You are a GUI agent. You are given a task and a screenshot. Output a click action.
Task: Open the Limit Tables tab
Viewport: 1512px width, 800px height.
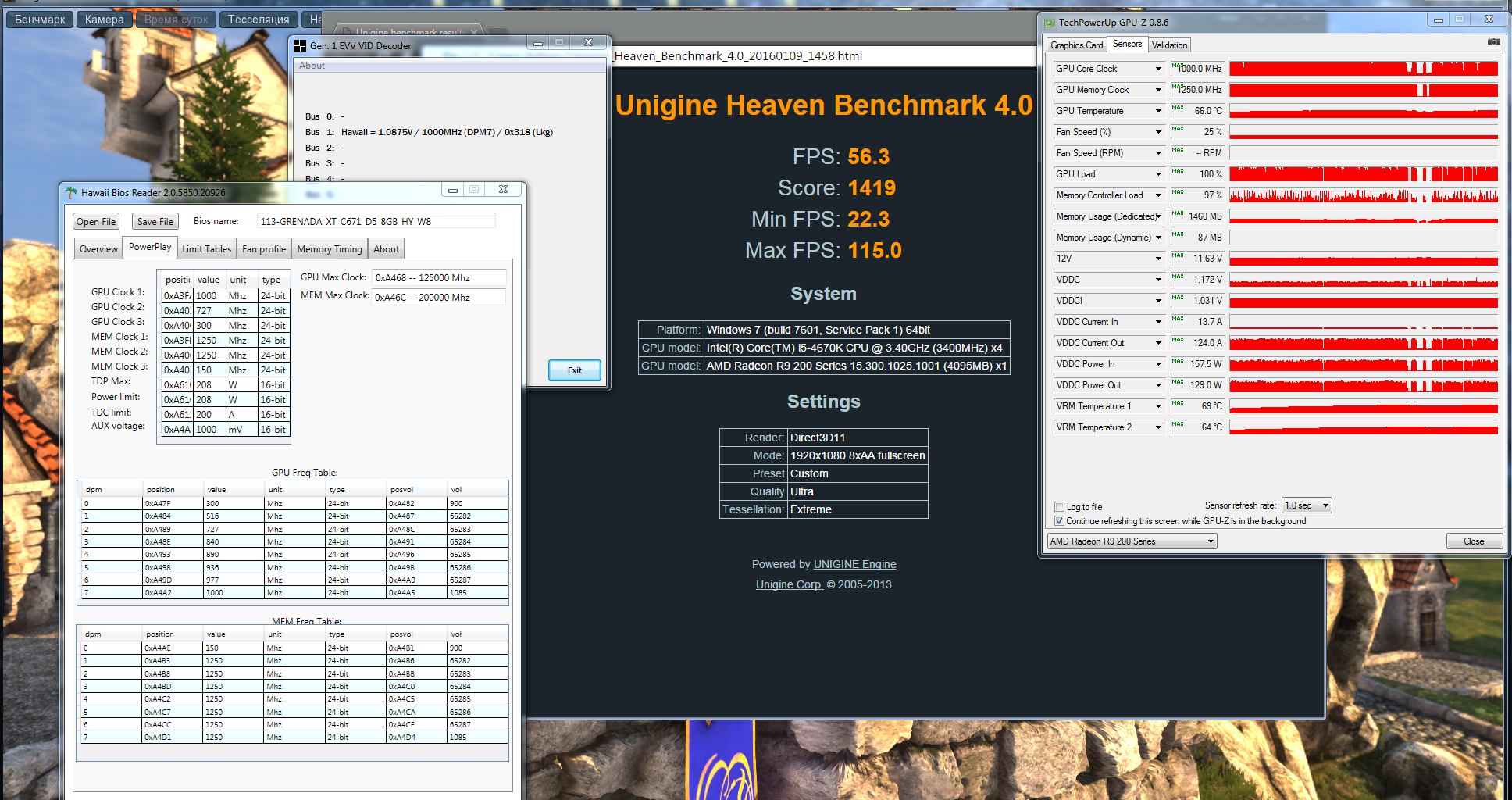tap(207, 249)
